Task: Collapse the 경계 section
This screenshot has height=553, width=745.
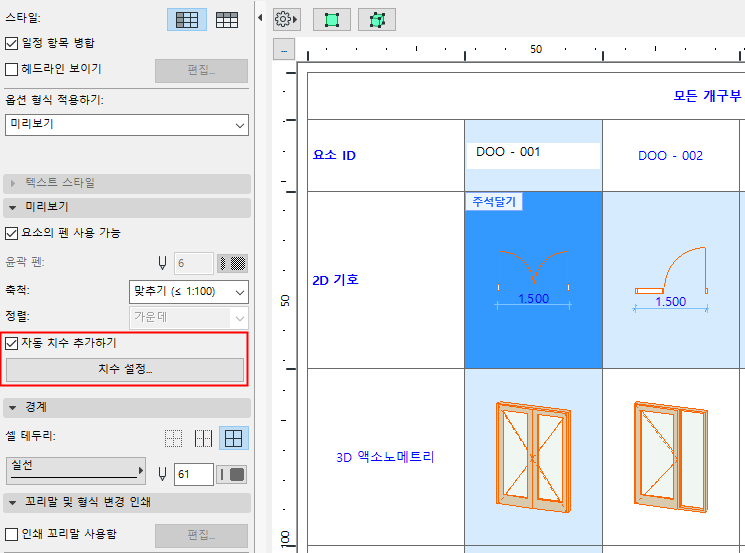Action: (127, 408)
